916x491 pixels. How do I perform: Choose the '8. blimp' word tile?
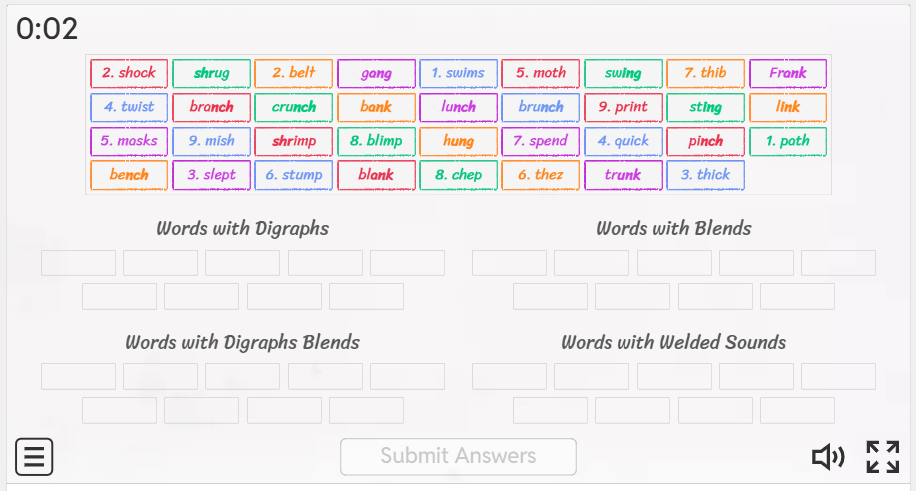(x=376, y=141)
